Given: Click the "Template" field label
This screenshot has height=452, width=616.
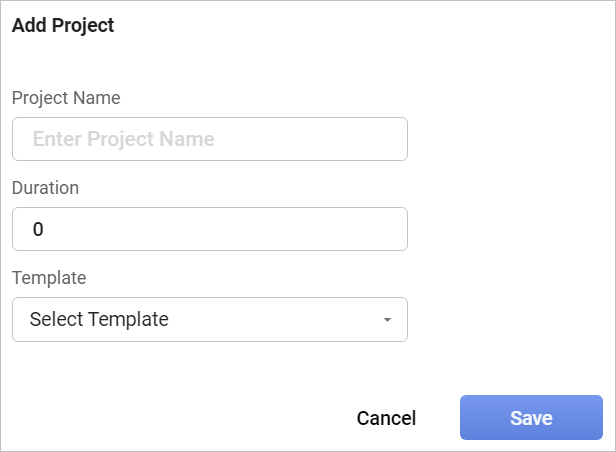Looking at the screenshot, I should [x=49, y=277].
